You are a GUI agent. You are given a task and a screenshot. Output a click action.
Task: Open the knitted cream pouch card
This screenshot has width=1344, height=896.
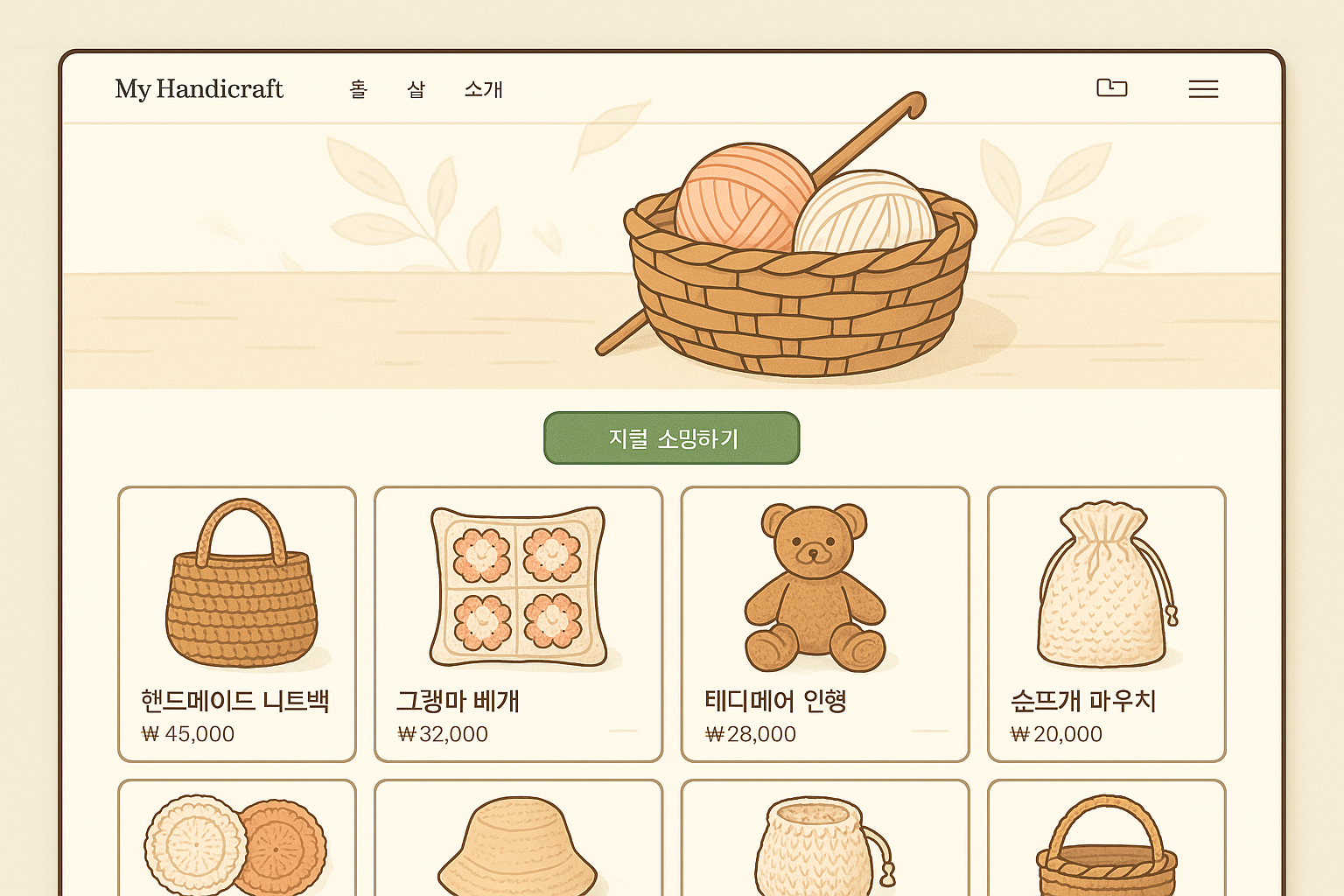click(825, 838)
